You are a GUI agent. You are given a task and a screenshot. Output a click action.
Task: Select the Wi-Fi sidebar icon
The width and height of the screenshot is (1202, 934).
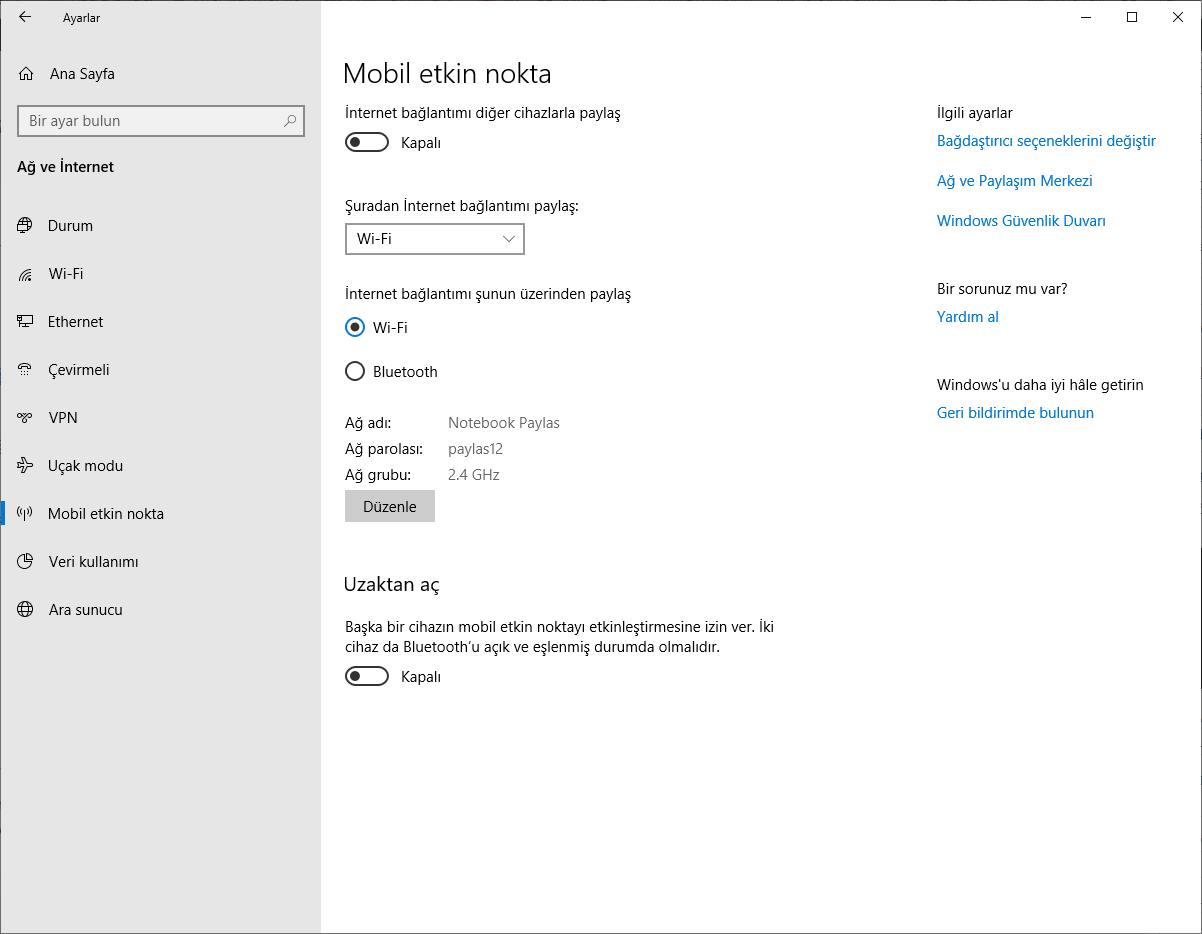click(24, 273)
